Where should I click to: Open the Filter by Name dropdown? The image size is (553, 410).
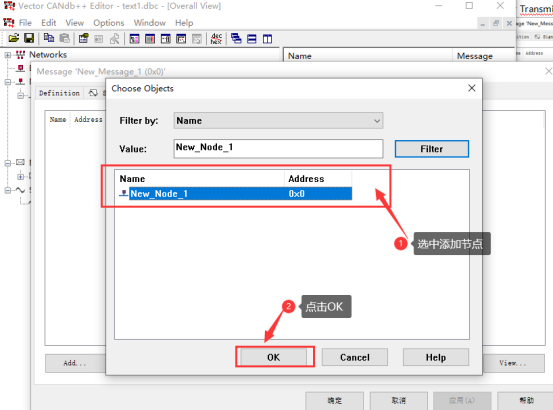pos(278,121)
